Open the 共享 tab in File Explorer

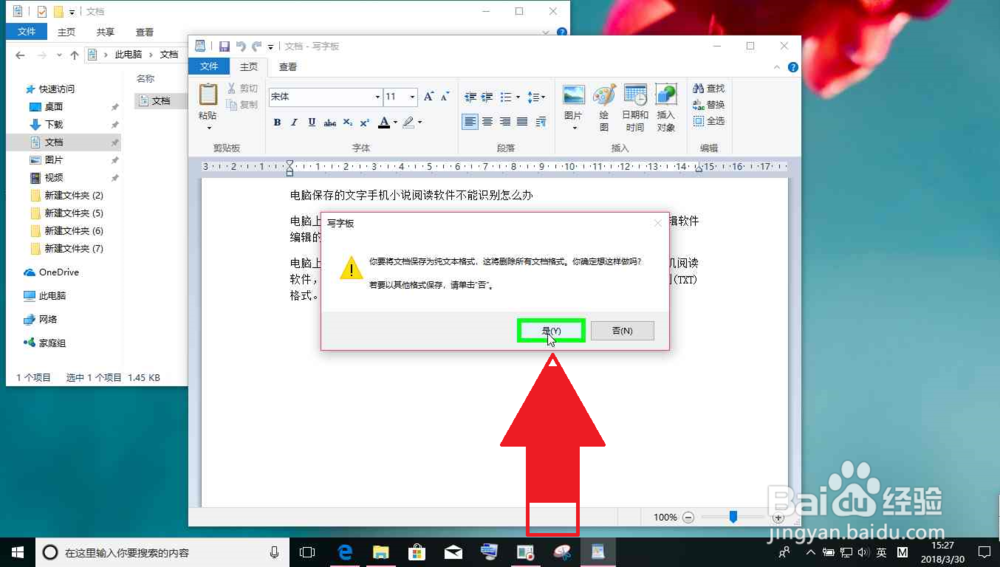point(105,31)
